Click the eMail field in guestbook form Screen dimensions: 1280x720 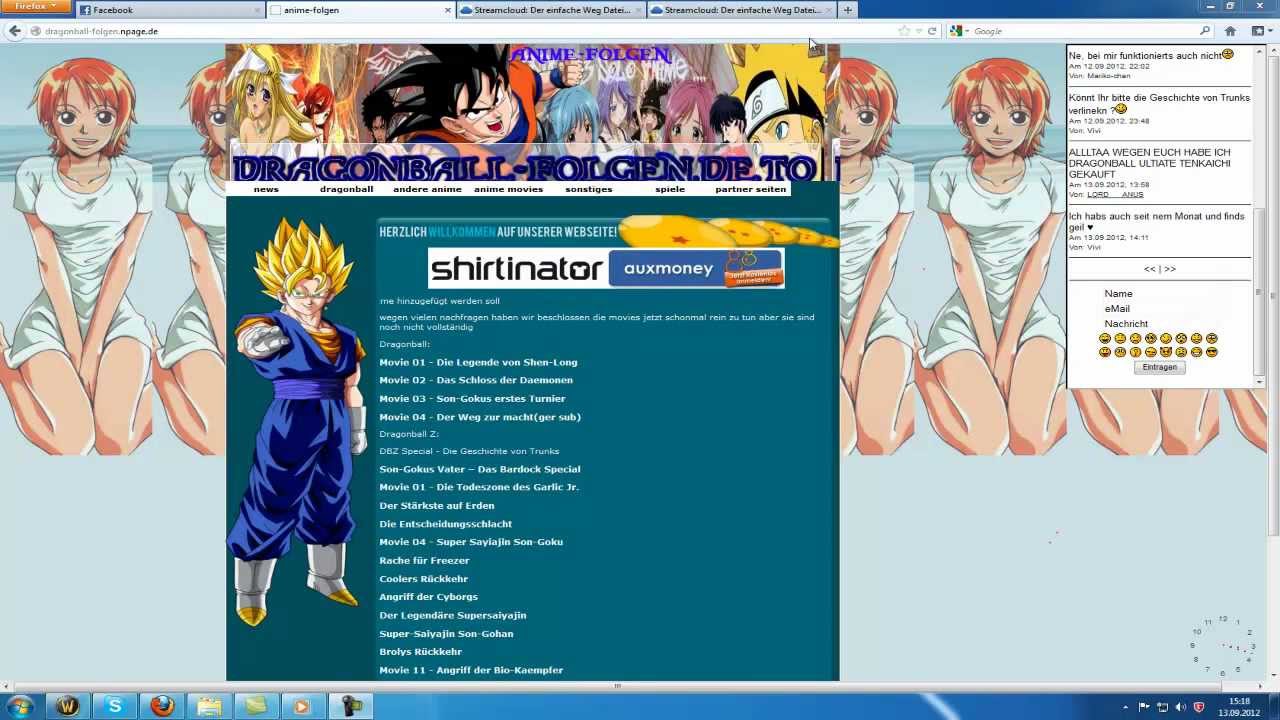tap(1117, 309)
